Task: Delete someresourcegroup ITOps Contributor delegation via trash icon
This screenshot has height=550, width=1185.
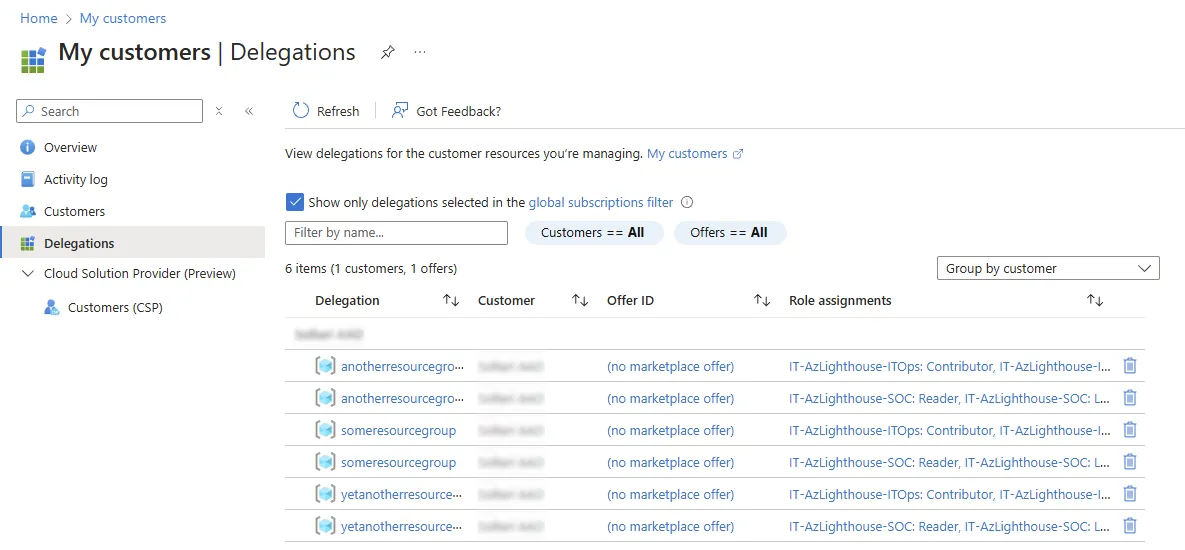Action: click(x=1130, y=431)
